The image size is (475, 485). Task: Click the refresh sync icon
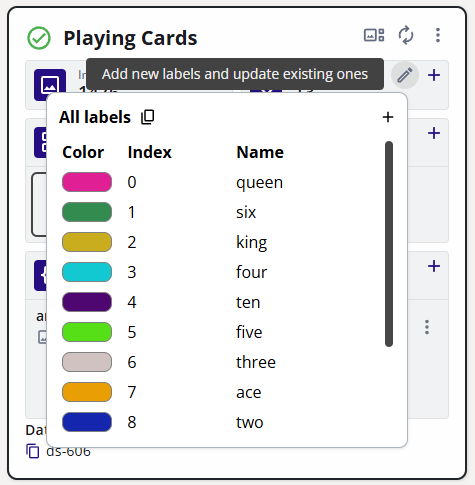406,35
